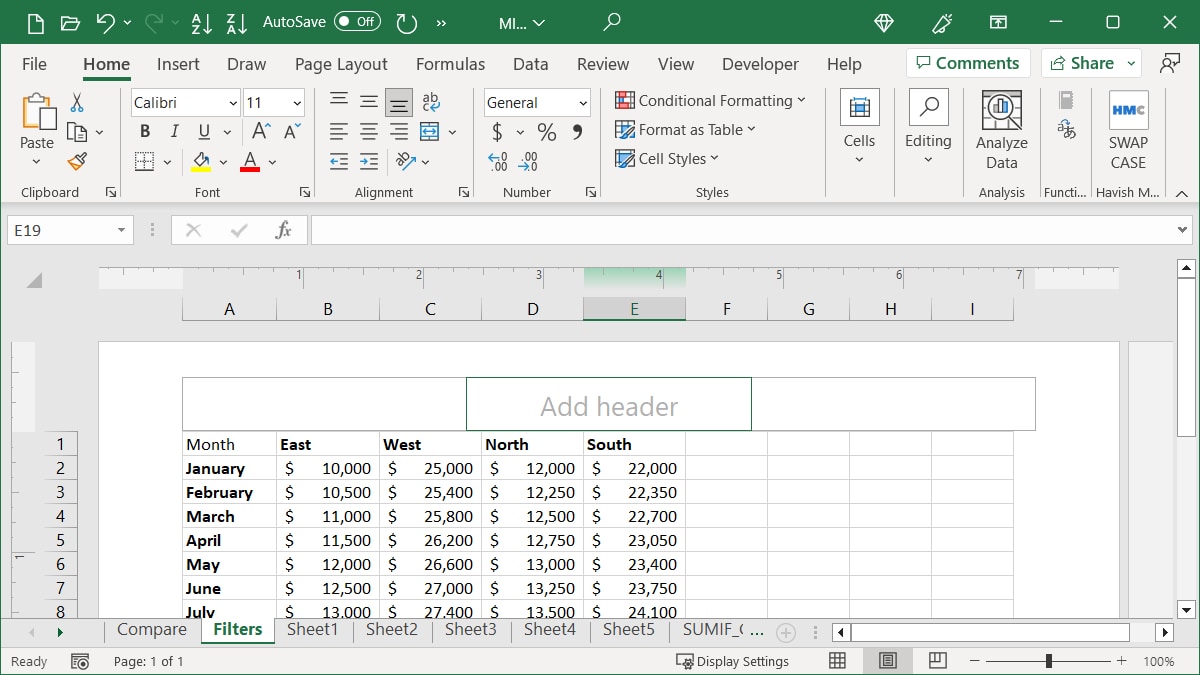Select the Format Painter icon

click(x=78, y=161)
